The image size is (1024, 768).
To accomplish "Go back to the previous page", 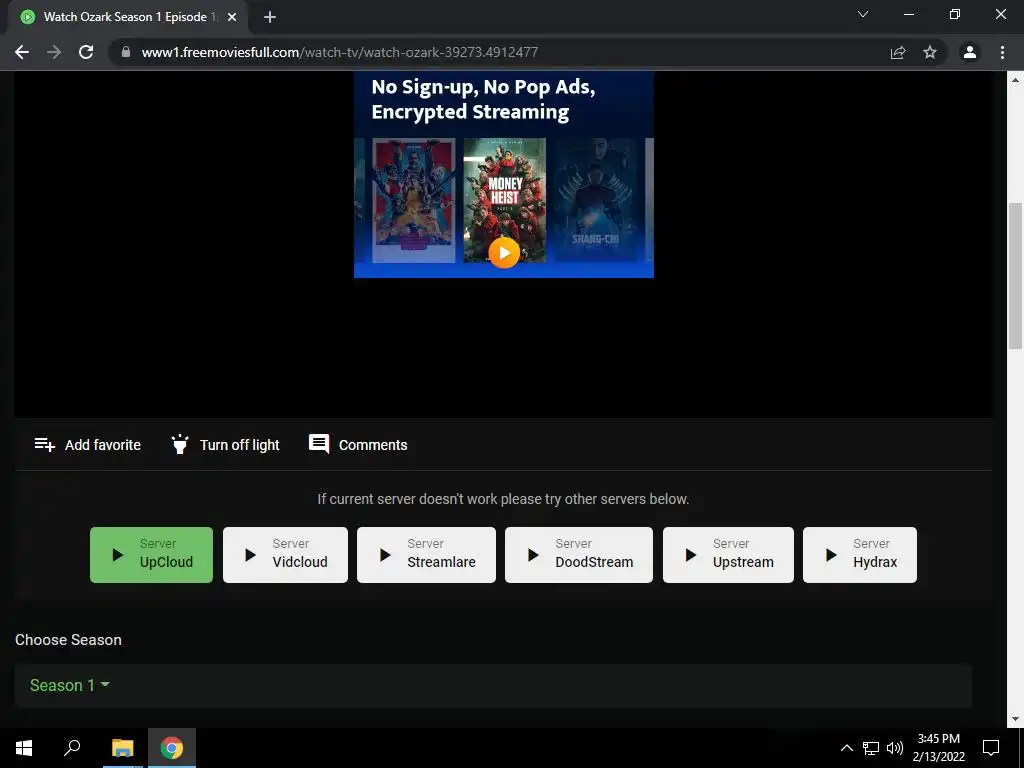I will (22, 52).
